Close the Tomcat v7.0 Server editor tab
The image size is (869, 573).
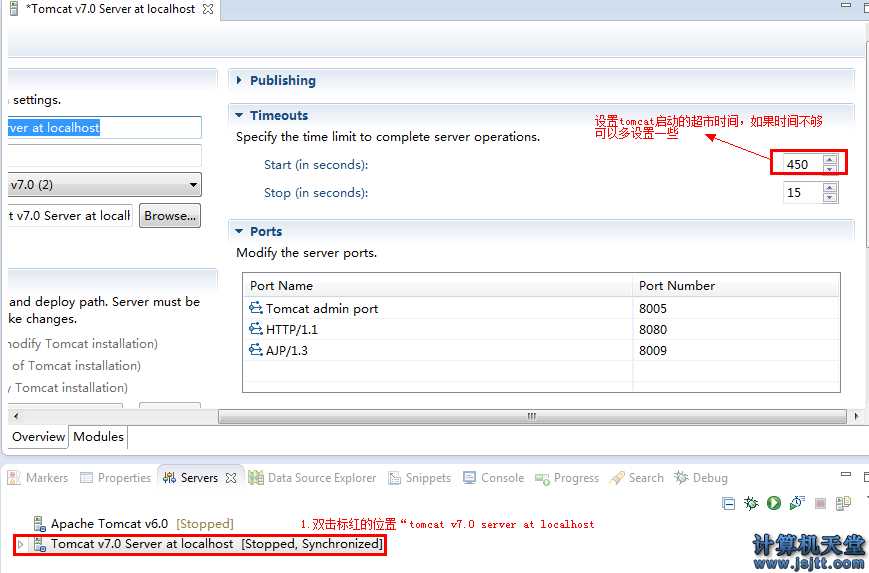click(x=208, y=9)
